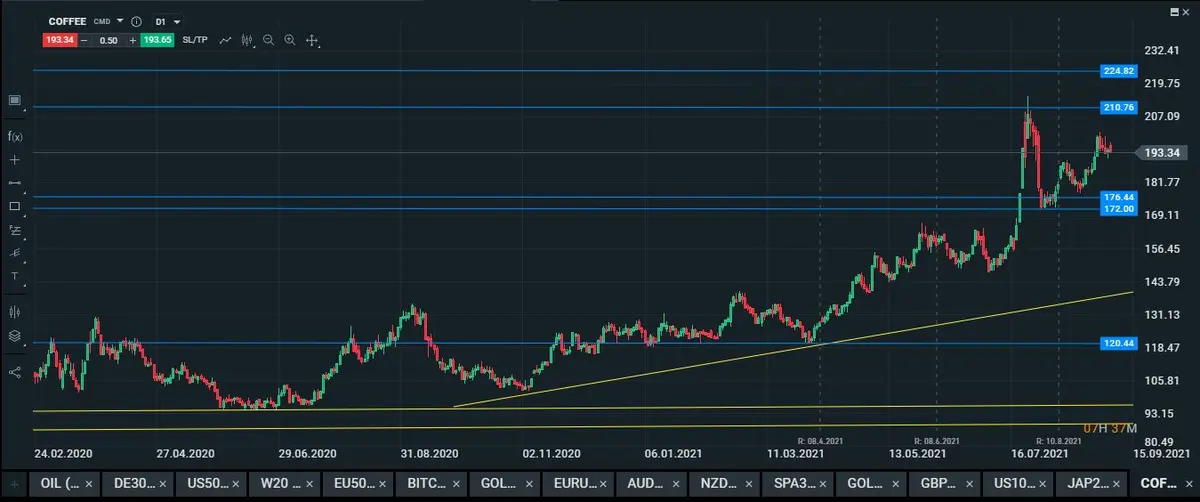The image size is (1200, 502).
Task: Show COFFEE instrument info
Action: 136,21
